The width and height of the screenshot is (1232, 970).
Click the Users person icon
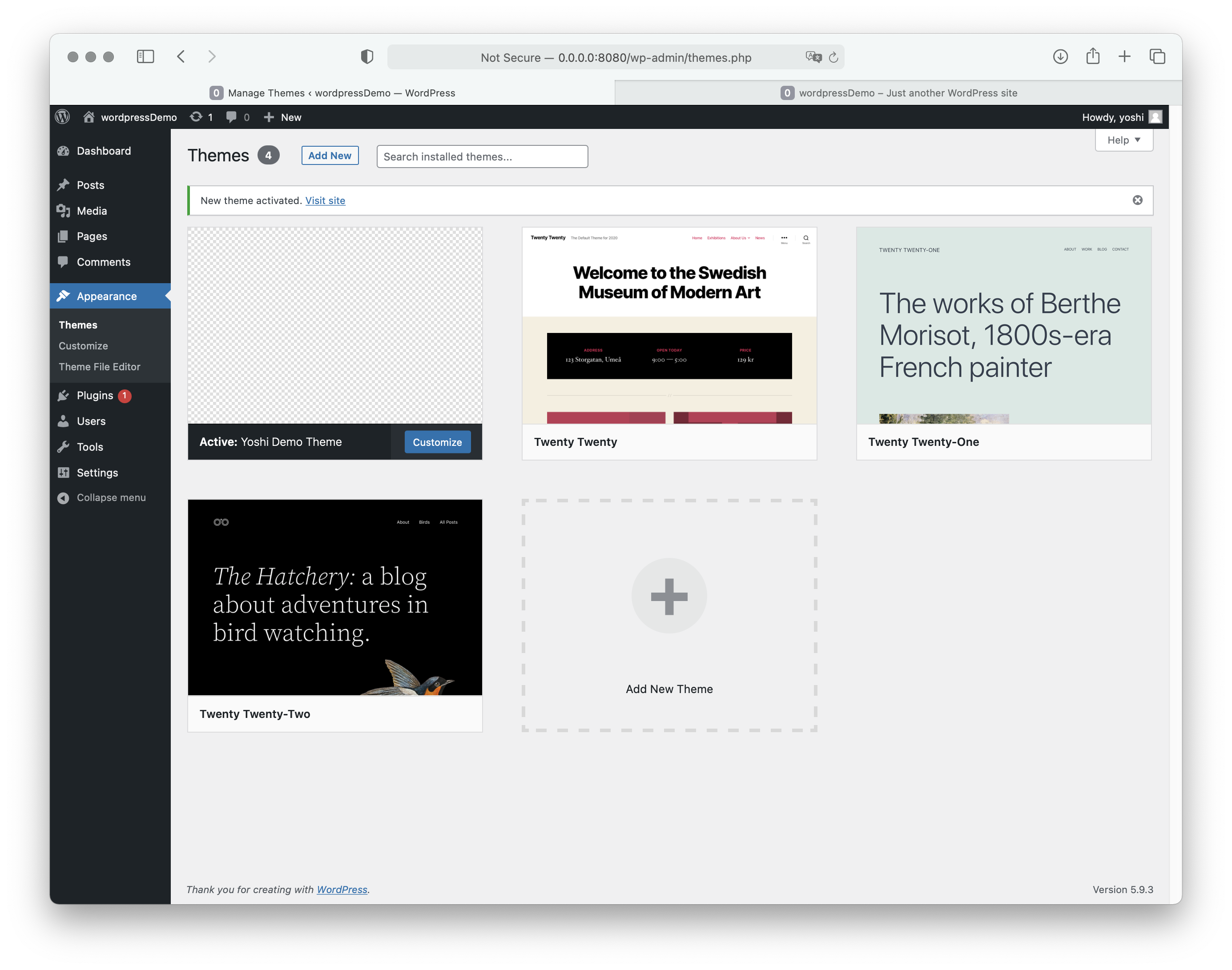coord(63,421)
